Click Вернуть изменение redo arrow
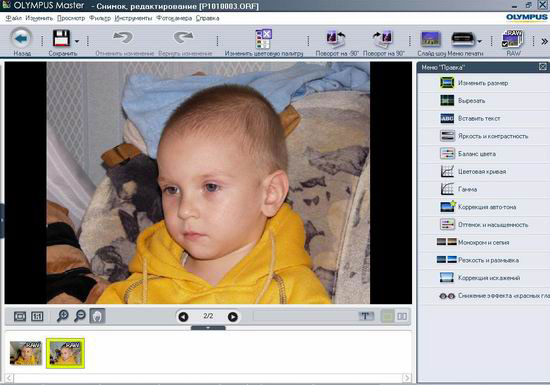Image resolution: width=550 pixels, height=385 pixels. 183,37
